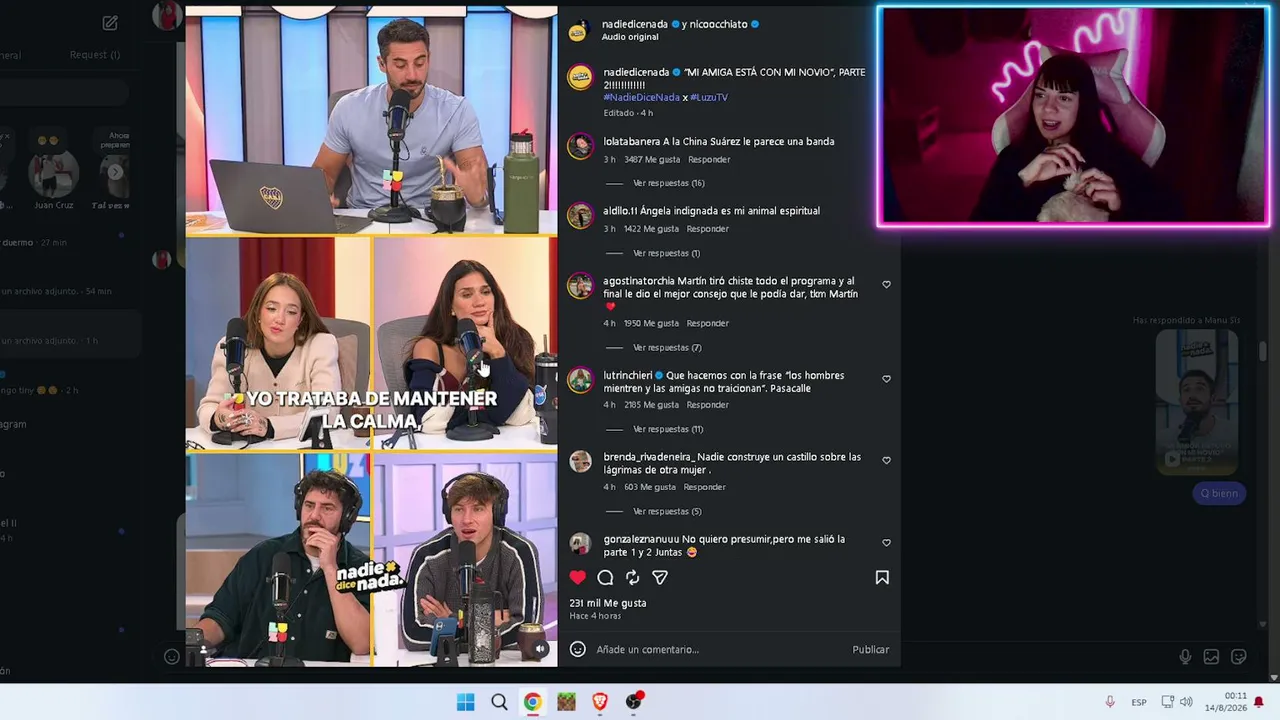
Task: Open aldllo.11's profile avatar
Action: (580, 216)
